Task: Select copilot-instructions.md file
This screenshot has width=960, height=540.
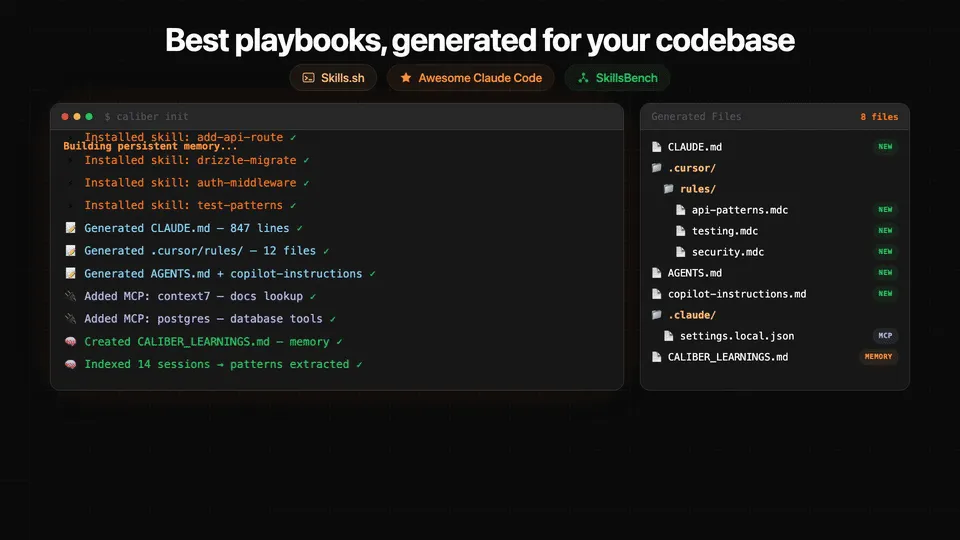Action: point(737,294)
